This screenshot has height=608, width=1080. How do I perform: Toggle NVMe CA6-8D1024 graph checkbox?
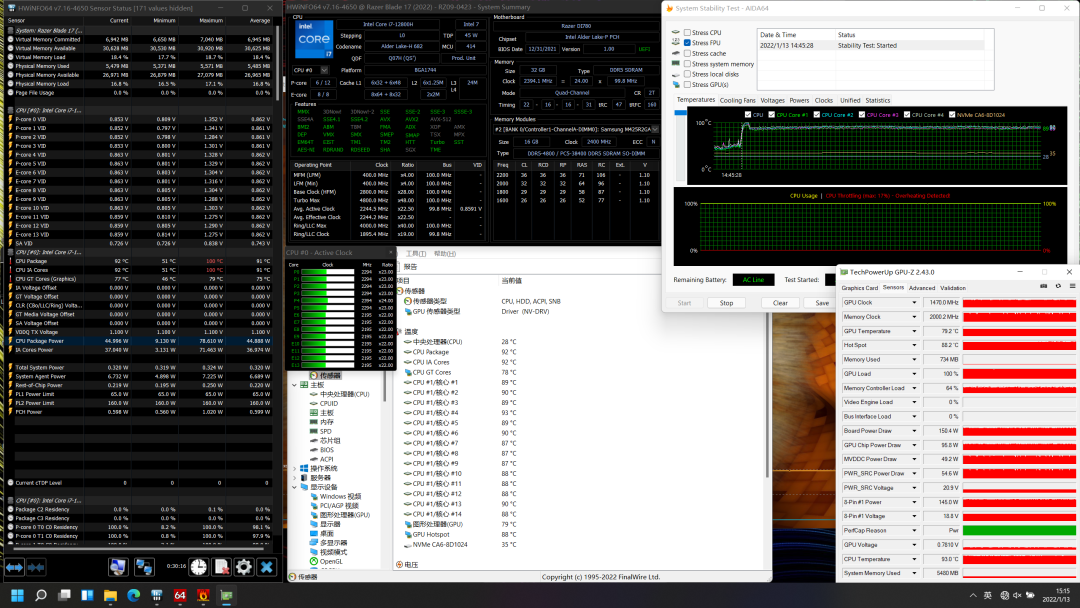click(x=952, y=115)
